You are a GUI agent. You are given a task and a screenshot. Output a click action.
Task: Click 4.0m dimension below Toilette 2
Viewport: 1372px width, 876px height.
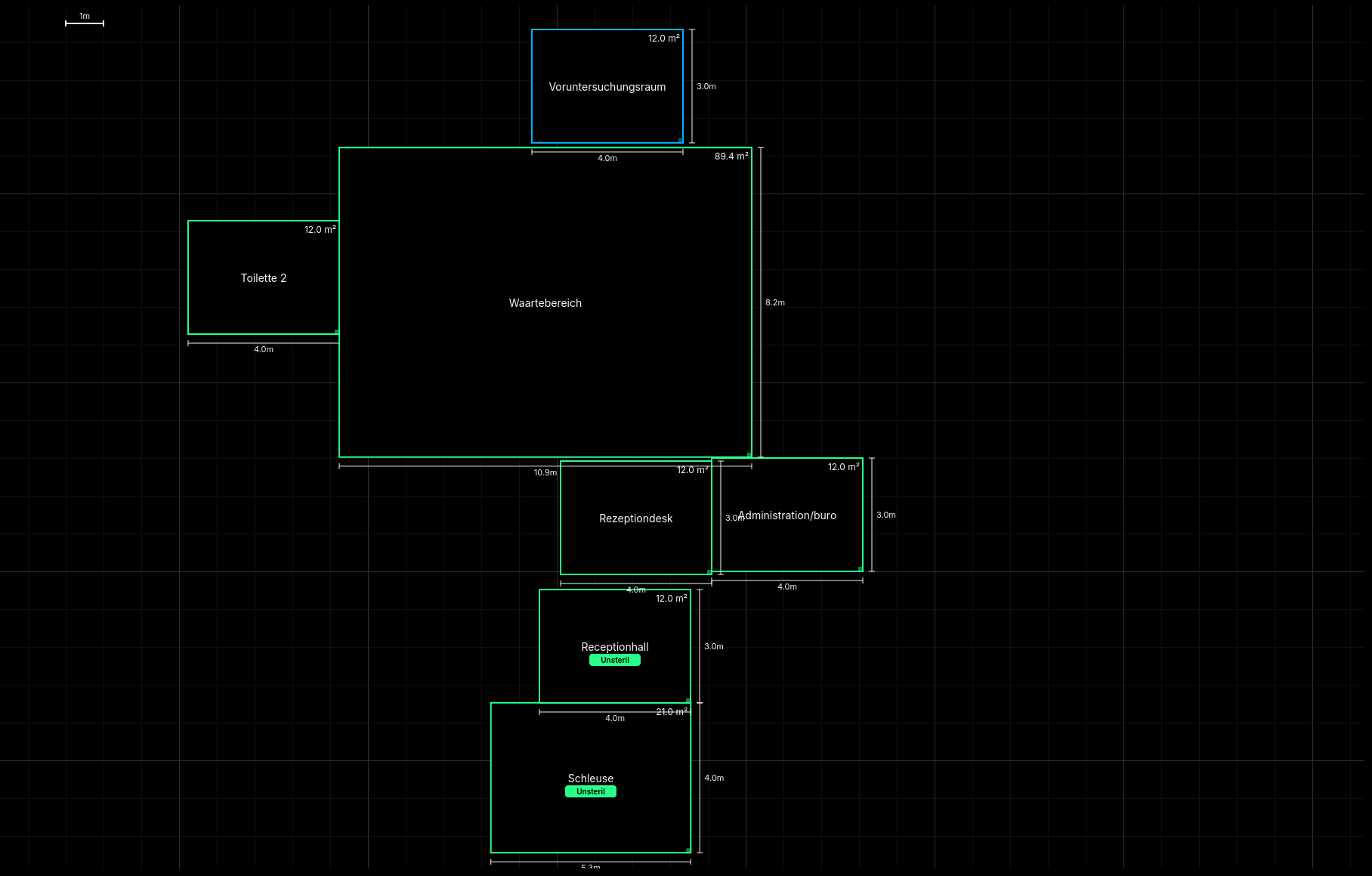(x=264, y=349)
